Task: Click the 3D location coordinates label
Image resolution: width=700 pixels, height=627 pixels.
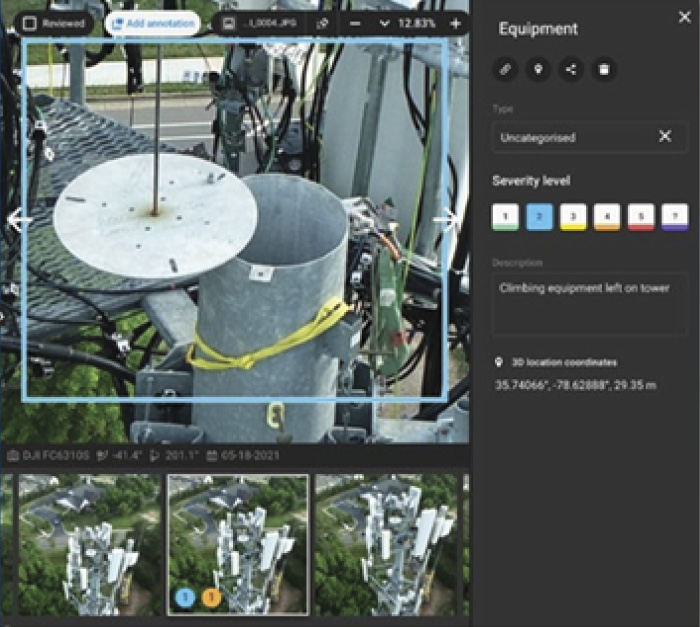Action: [564, 362]
